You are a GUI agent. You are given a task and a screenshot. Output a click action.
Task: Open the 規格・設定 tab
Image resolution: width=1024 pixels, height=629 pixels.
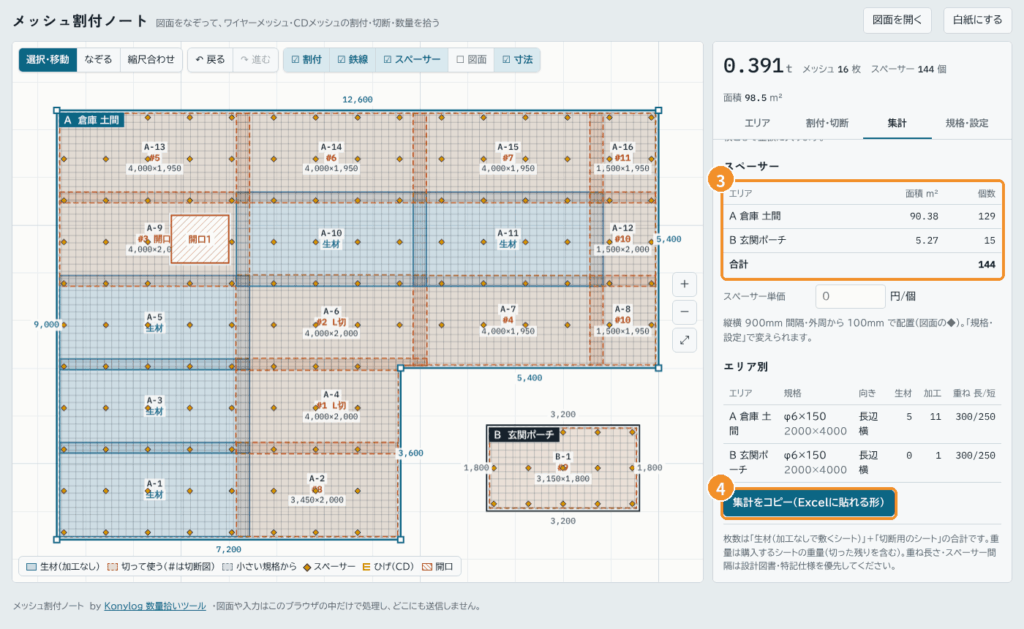[x=967, y=123]
